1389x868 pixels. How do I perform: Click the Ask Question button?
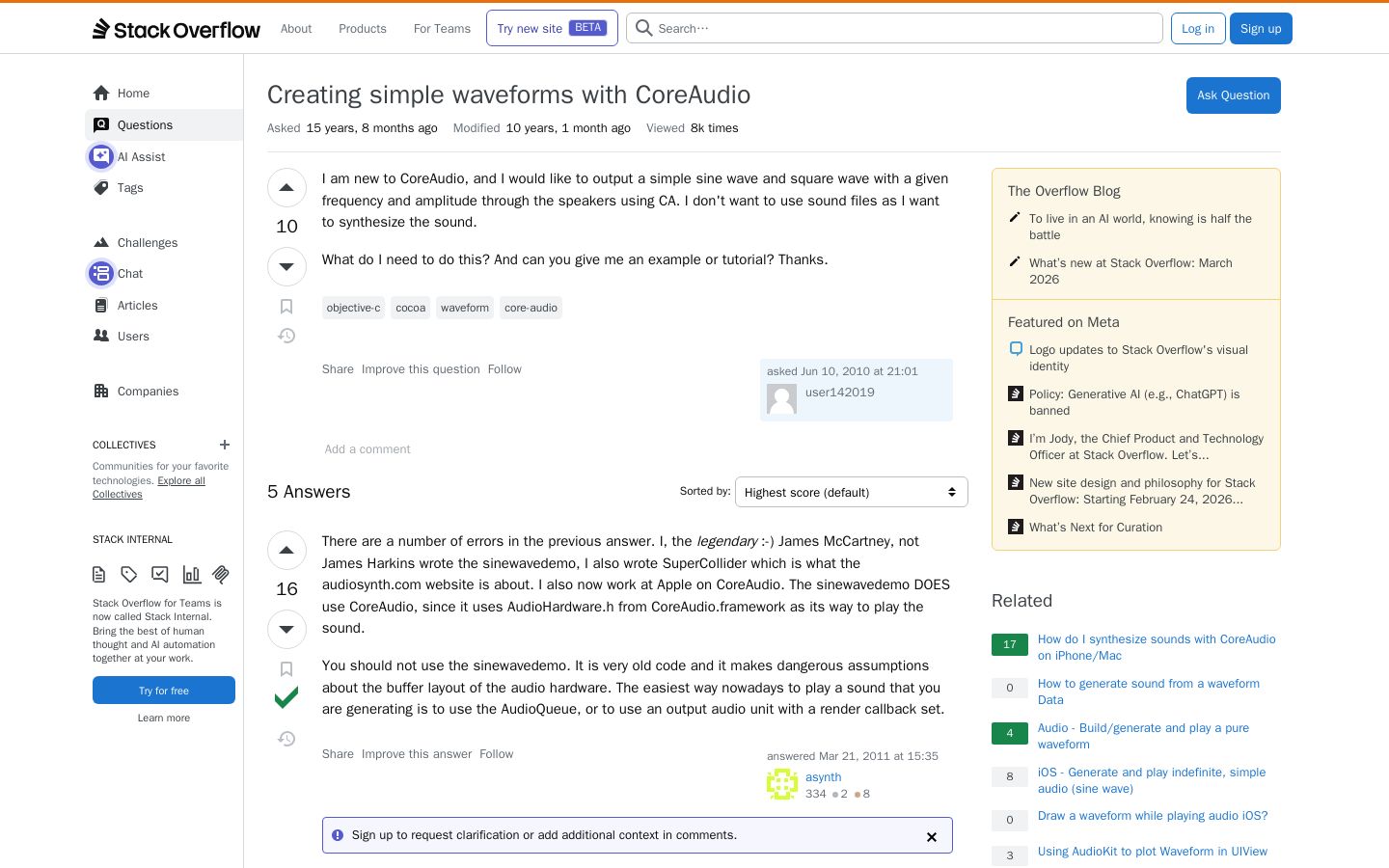point(1233,95)
